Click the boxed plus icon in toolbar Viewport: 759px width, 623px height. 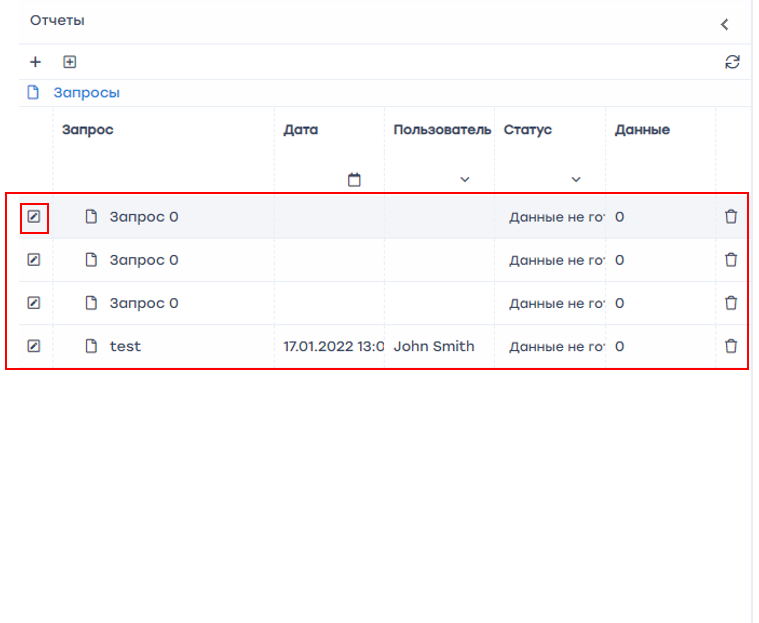[69, 62]
